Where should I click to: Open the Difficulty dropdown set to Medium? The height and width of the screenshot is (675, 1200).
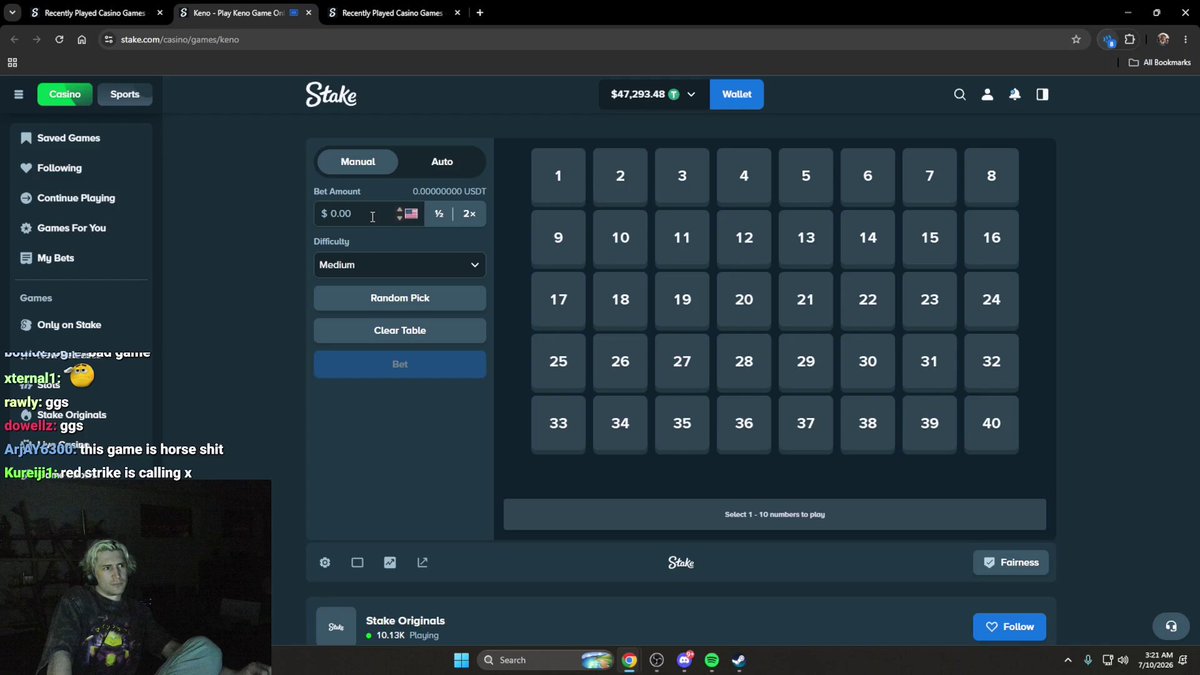(400, 265)
